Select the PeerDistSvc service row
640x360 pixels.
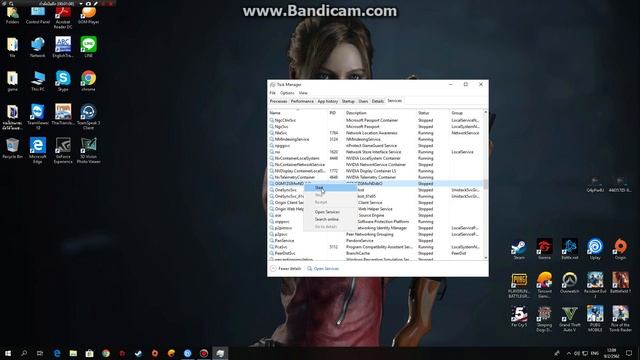coord(376,253)
